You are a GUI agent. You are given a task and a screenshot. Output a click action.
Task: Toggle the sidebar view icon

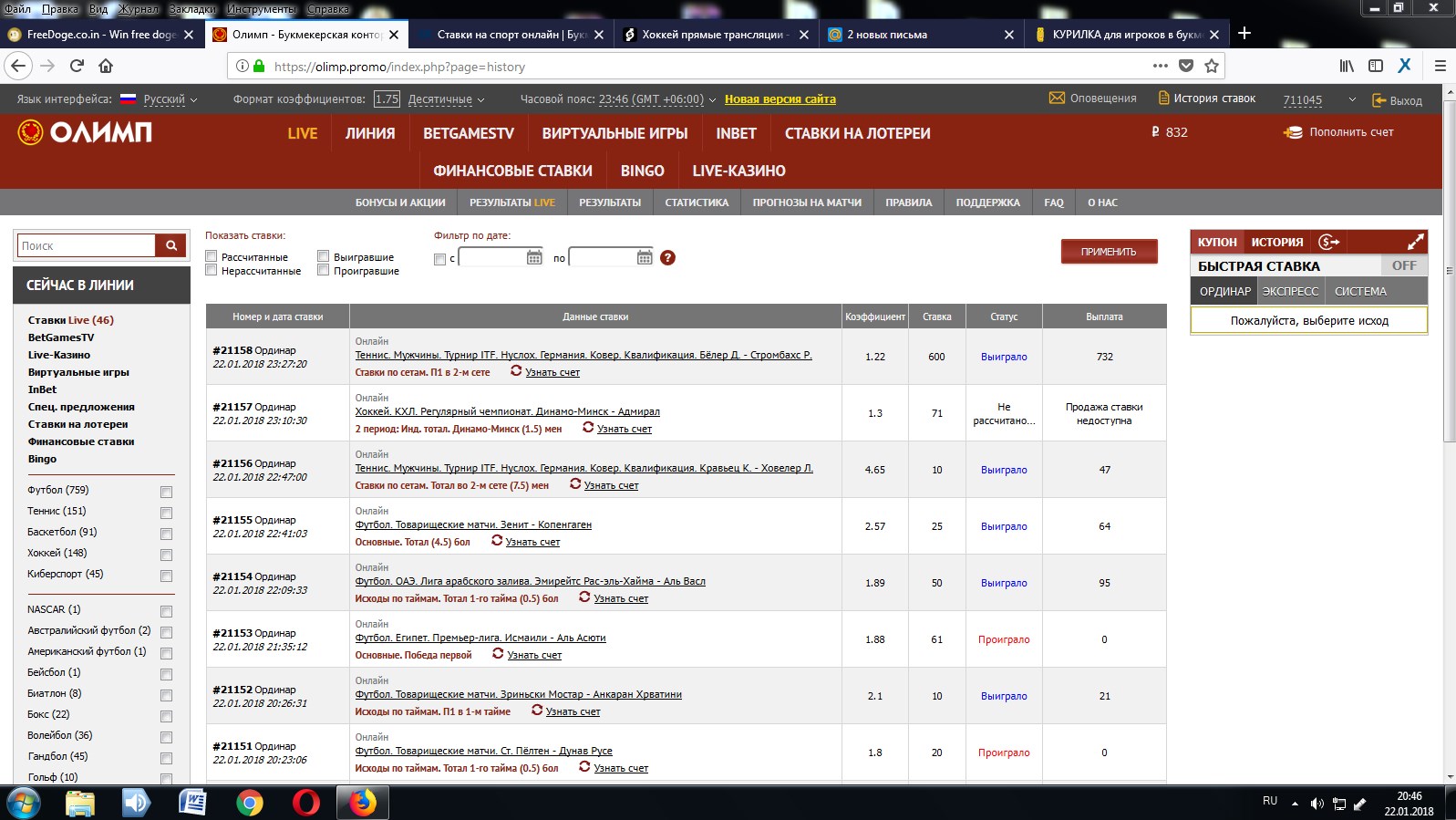pos(1376,66)
